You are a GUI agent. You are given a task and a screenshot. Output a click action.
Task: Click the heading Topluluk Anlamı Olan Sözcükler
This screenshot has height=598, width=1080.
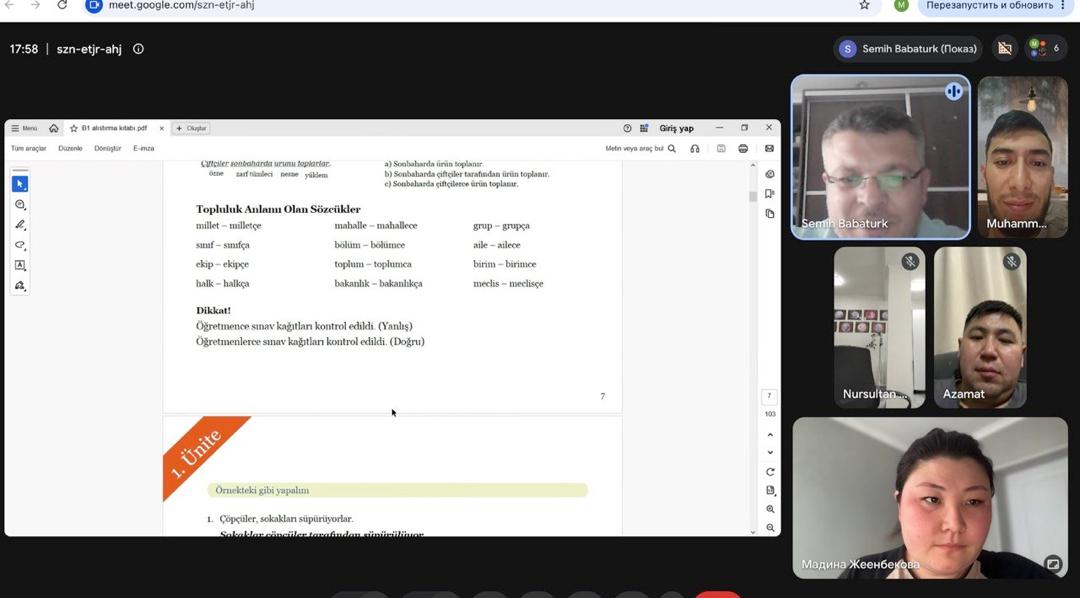[278, 209]
